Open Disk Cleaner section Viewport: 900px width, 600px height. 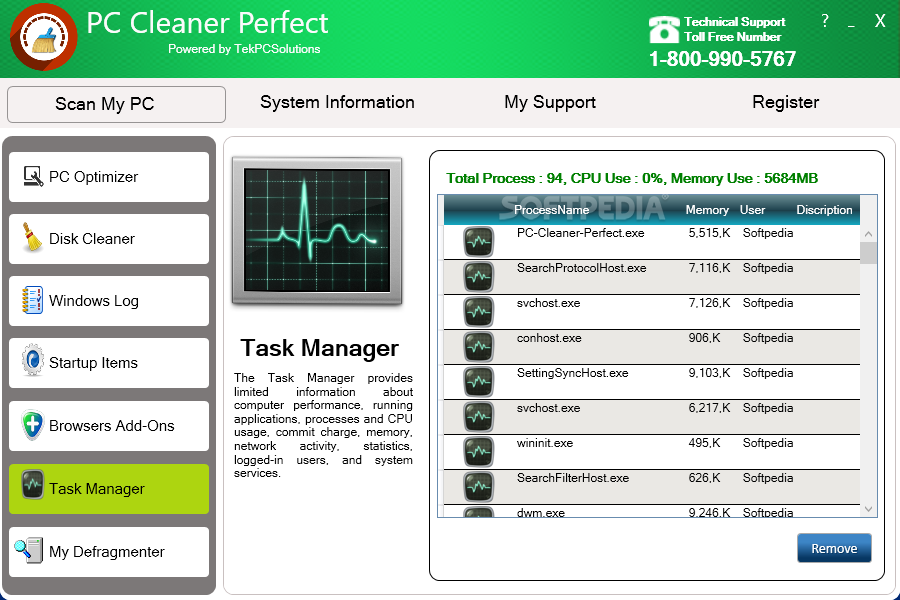109,239
